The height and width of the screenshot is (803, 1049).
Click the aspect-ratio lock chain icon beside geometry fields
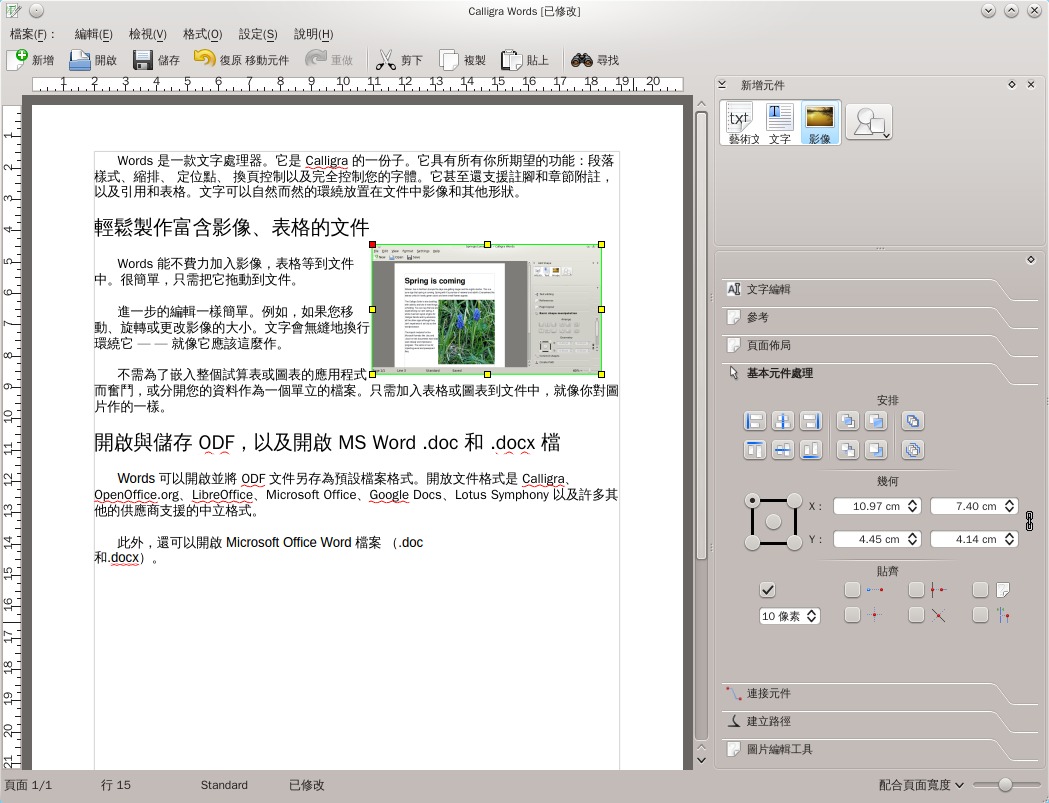coord(1029,521)
